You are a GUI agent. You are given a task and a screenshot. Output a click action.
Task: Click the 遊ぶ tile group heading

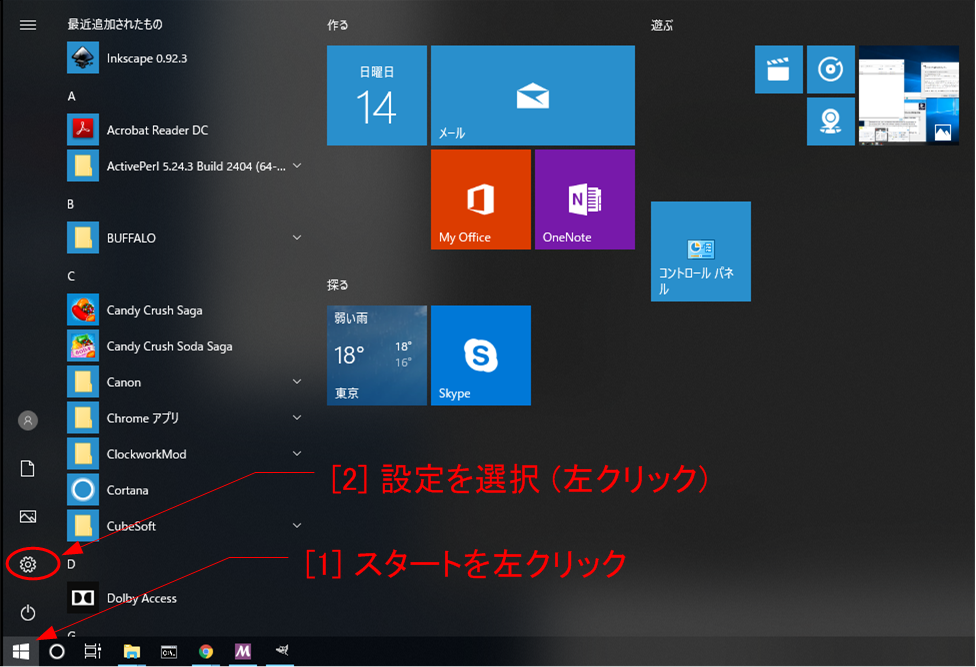[x=662, y=26]
